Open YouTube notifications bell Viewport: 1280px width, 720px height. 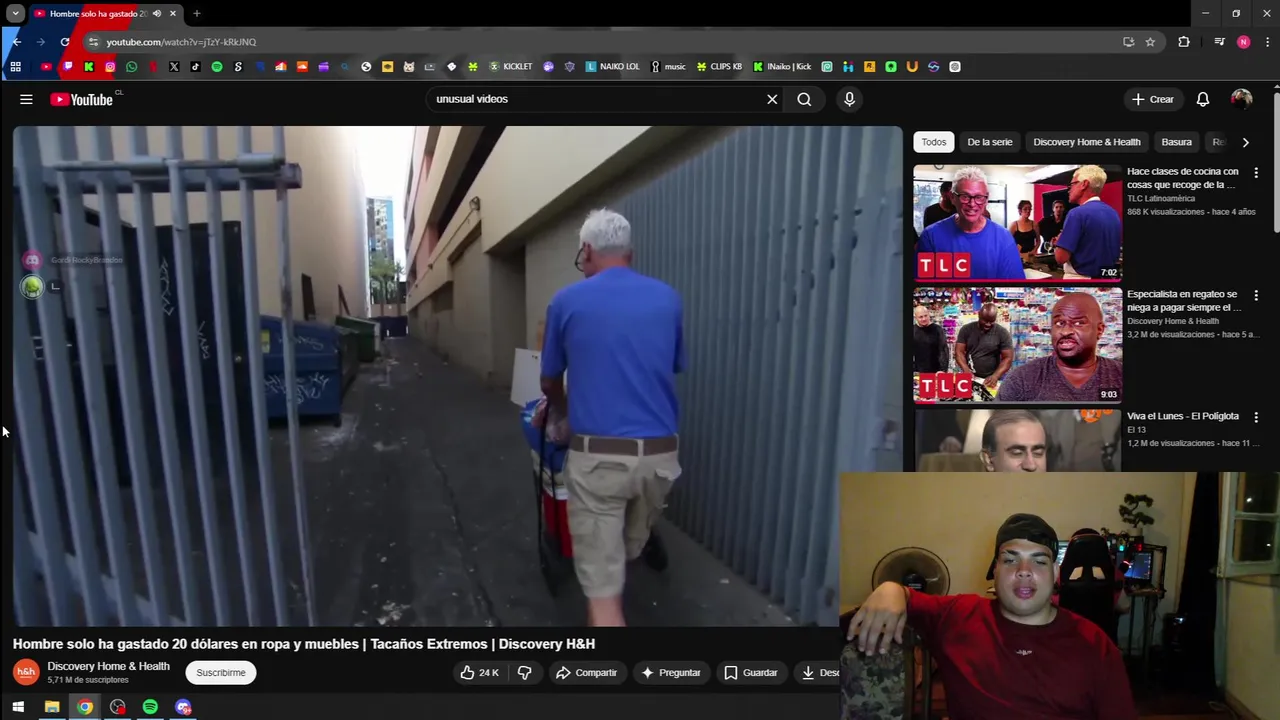tap(1203, 99)
